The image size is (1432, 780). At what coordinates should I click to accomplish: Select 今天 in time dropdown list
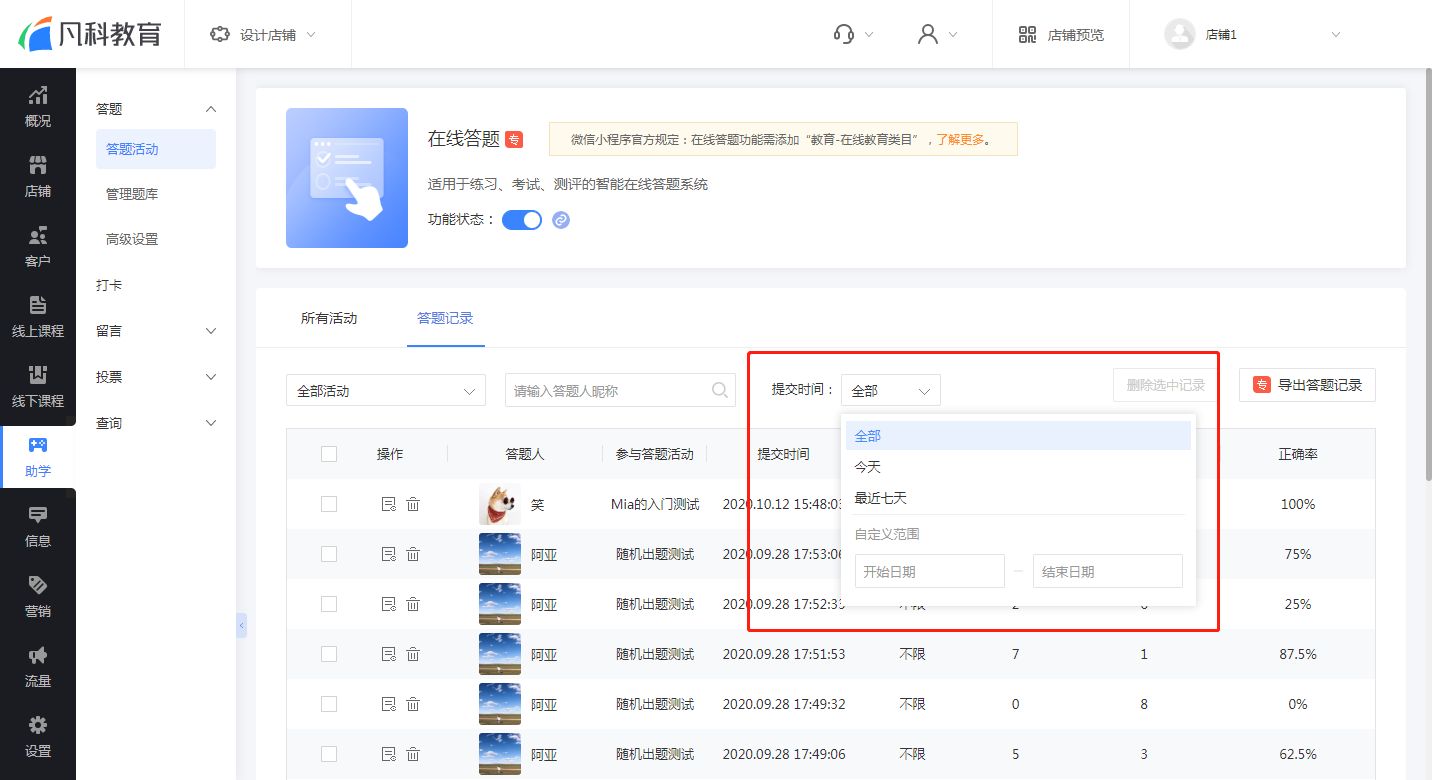1018,467
